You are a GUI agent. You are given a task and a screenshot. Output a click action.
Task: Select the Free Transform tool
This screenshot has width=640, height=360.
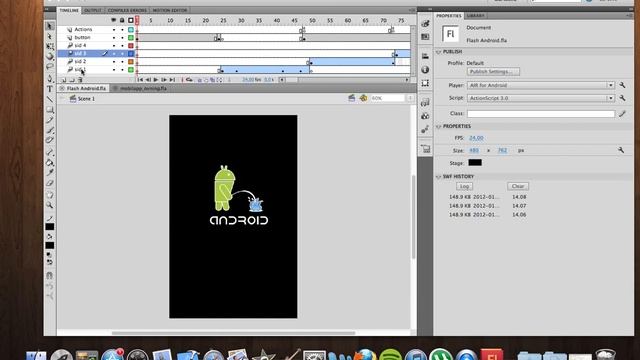point(50,47)
